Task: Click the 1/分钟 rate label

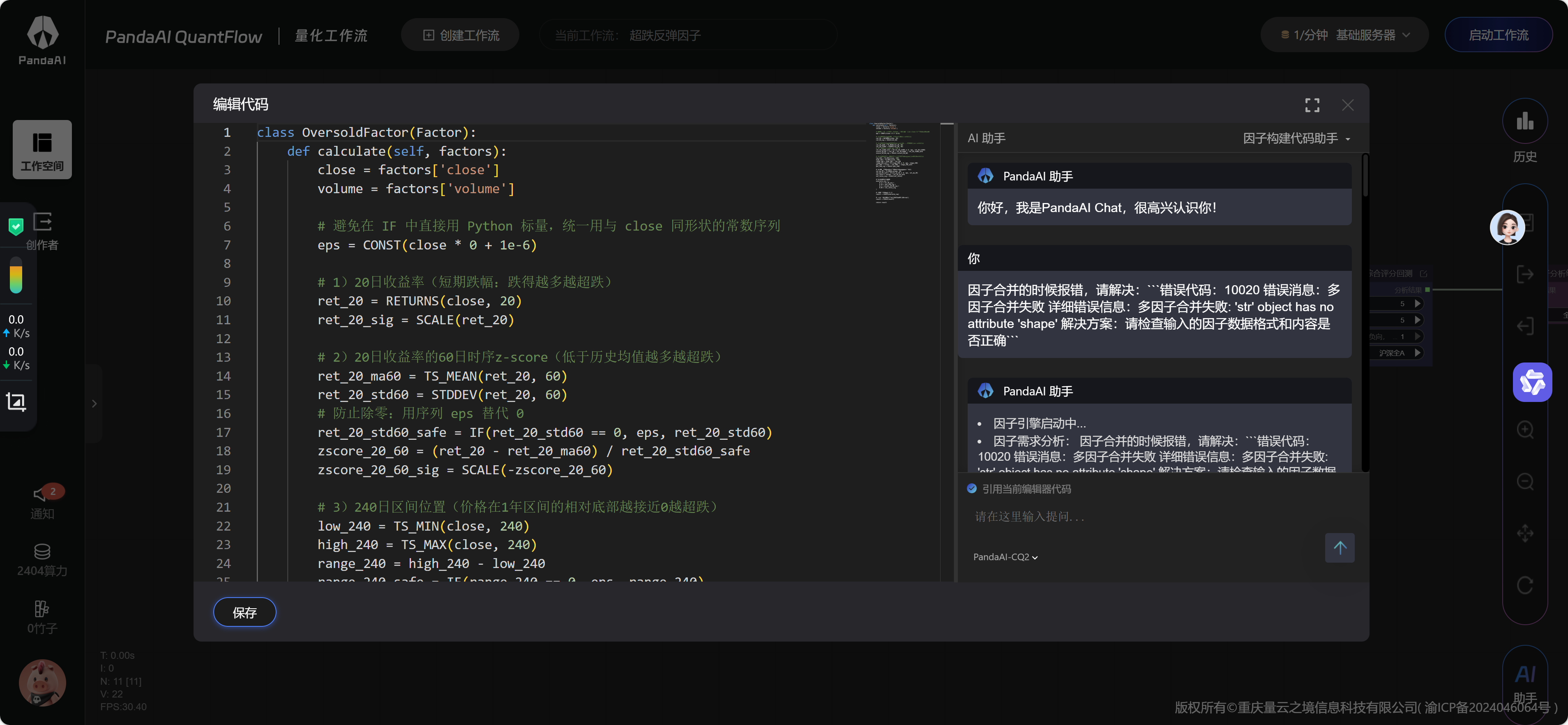Action: 1310,35
